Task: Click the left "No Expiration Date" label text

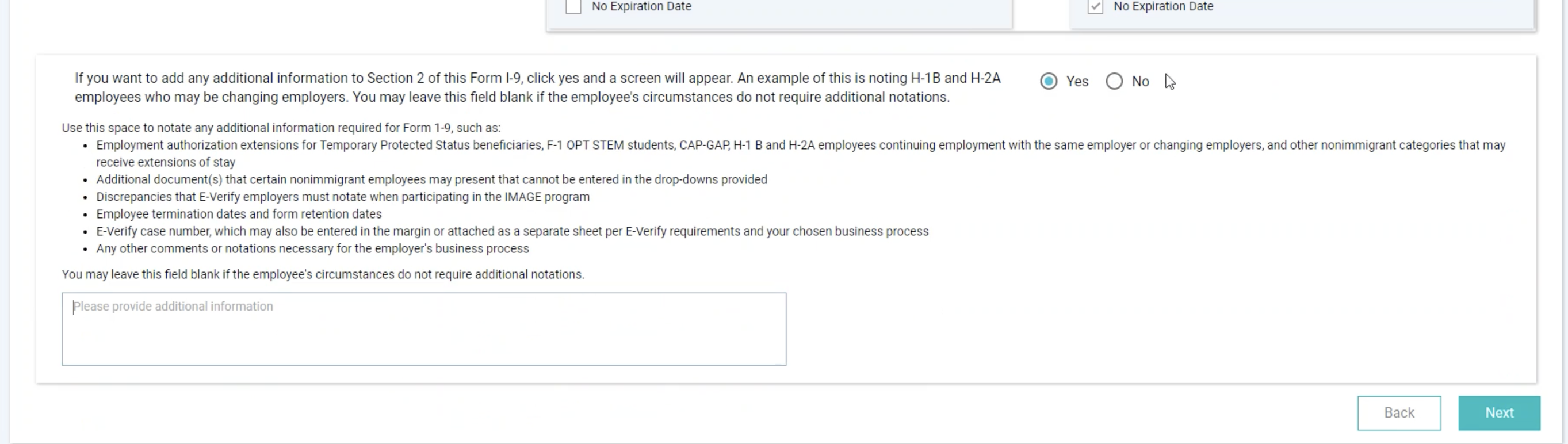Action: [641, 7]
